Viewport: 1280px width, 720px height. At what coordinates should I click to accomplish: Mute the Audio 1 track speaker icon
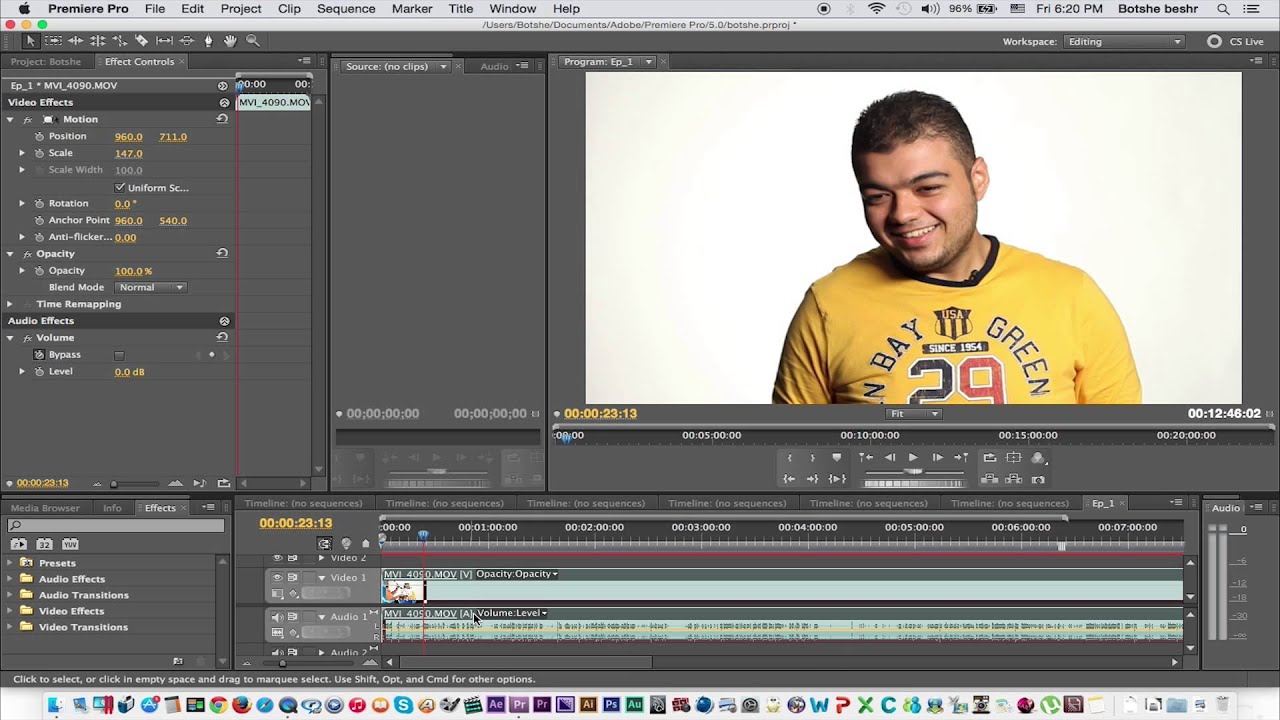277,617
